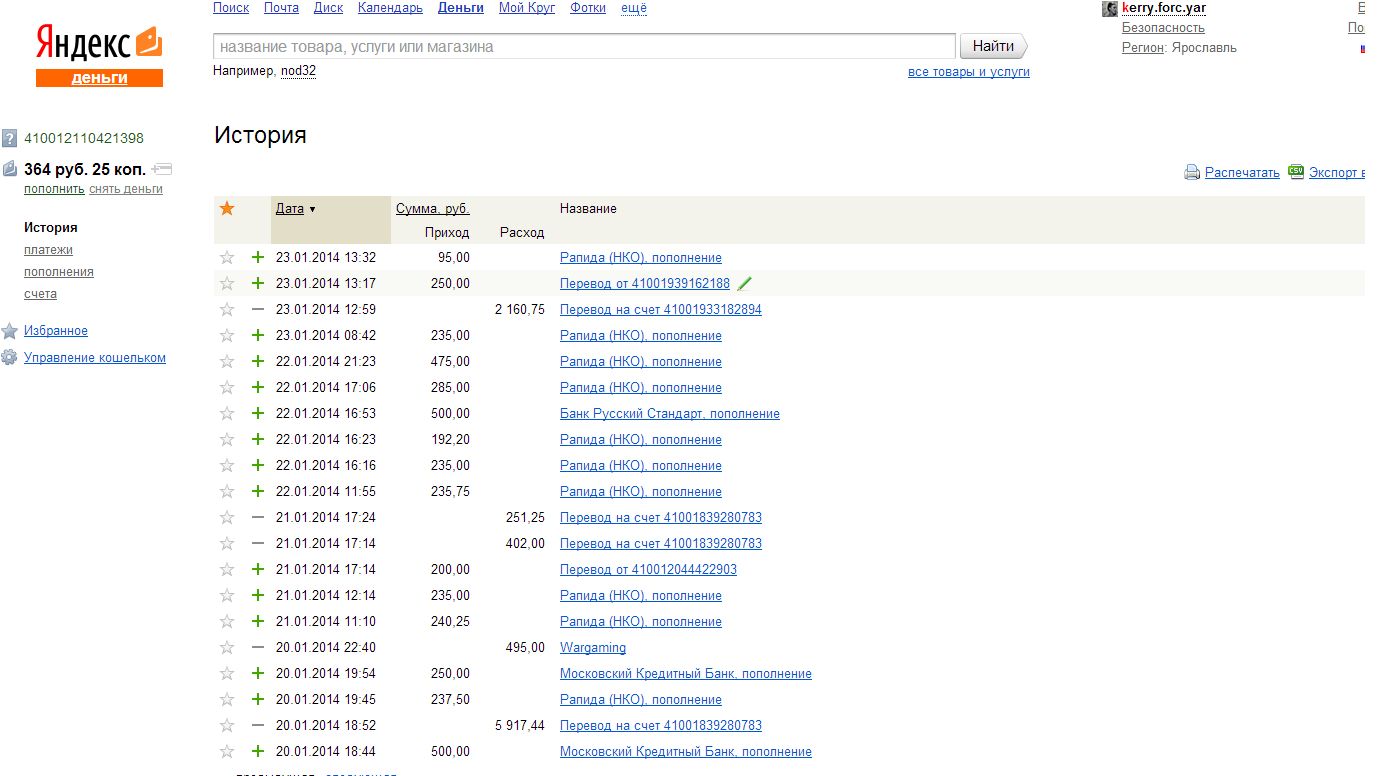Click the gear icon beside Управление кошельком
Image resolution: width=1393 pixels, height=776 pixels.
[9, 358]
